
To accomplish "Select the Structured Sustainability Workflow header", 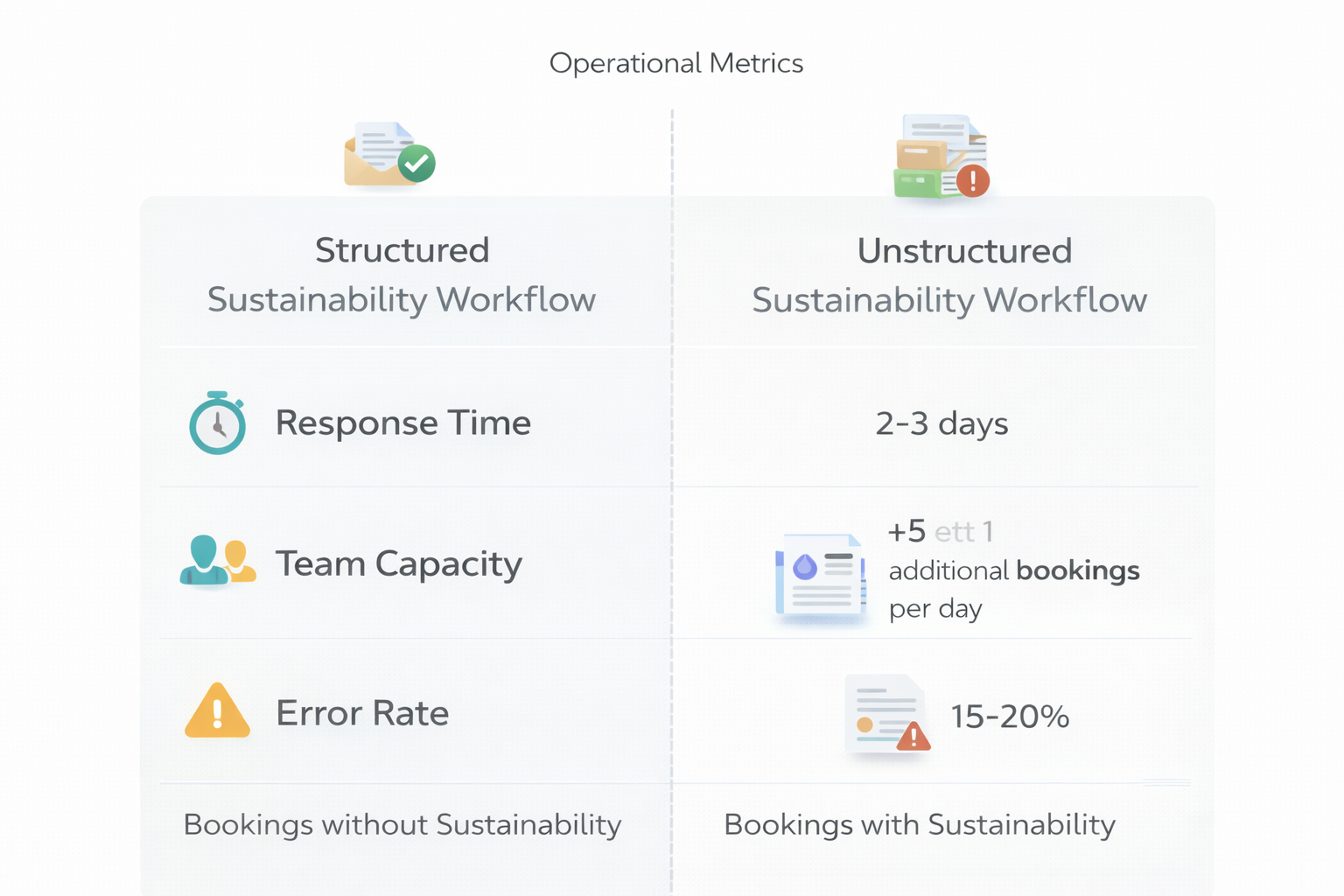I will [x=402, y=275].
